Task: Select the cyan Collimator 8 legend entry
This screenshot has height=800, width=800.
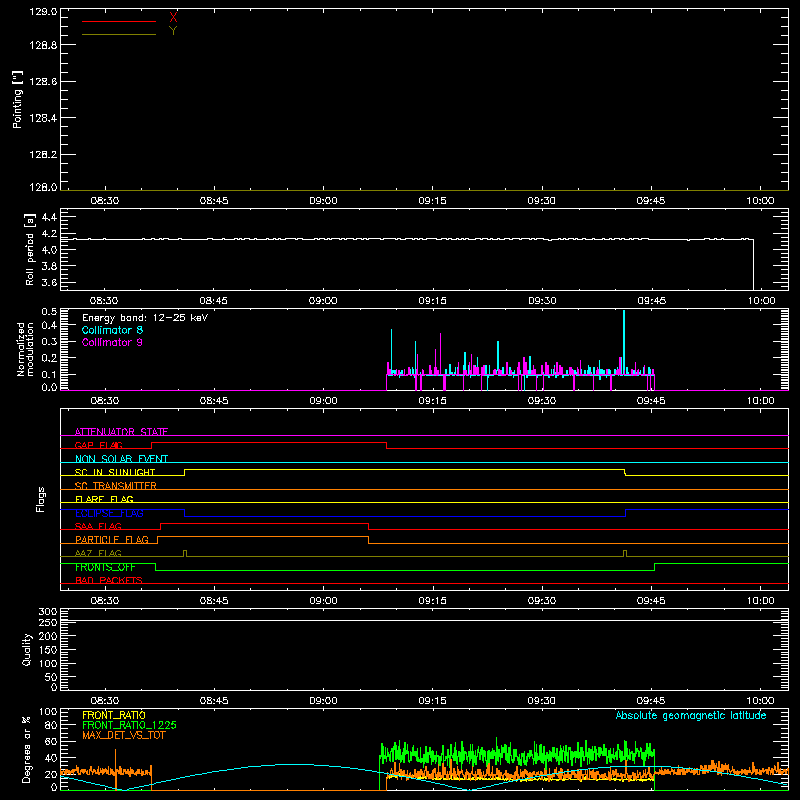Action: 112,330
